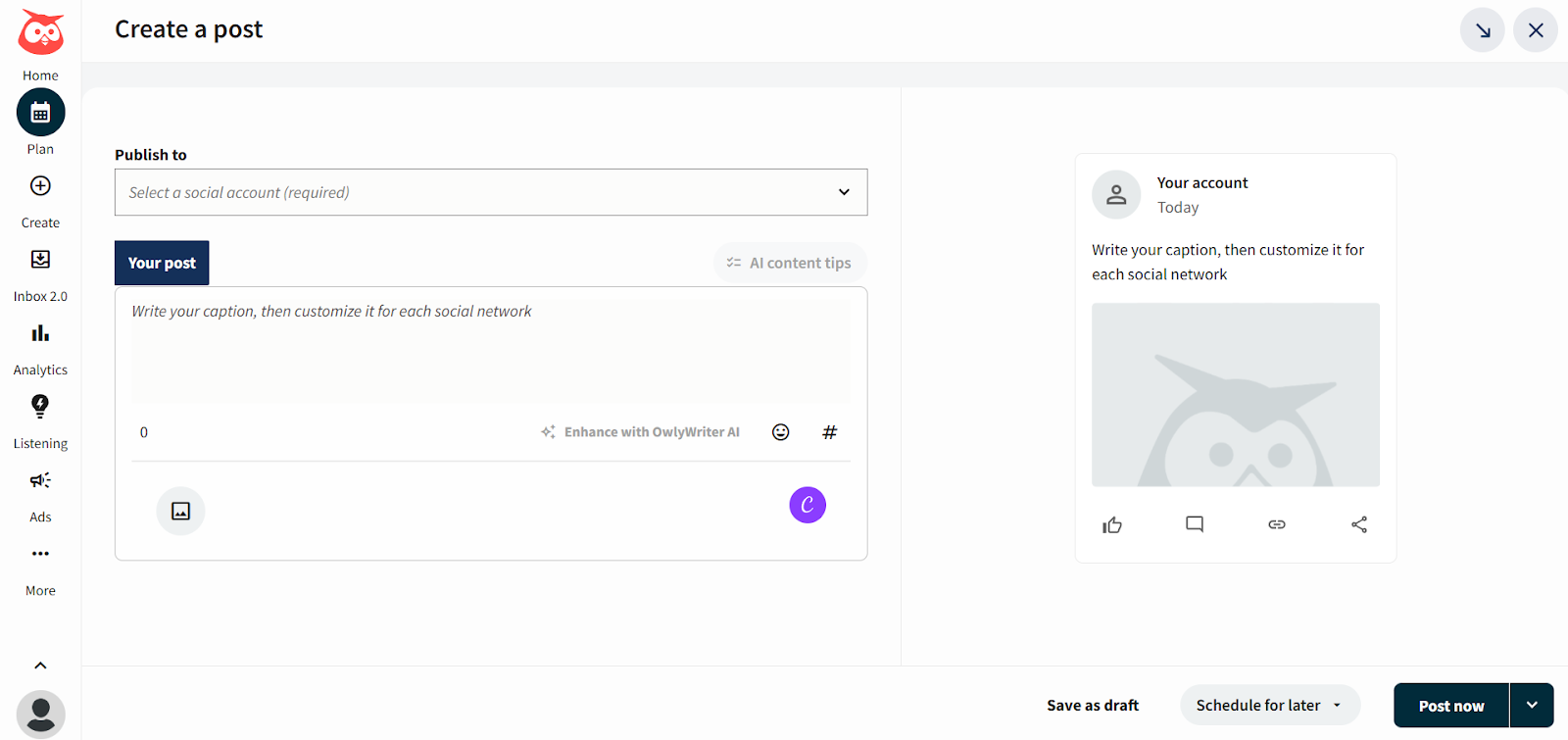The height and width of the screenshot is (740, 1568).
Task: Close the Create a post window
Action: tap(1536, 30)
